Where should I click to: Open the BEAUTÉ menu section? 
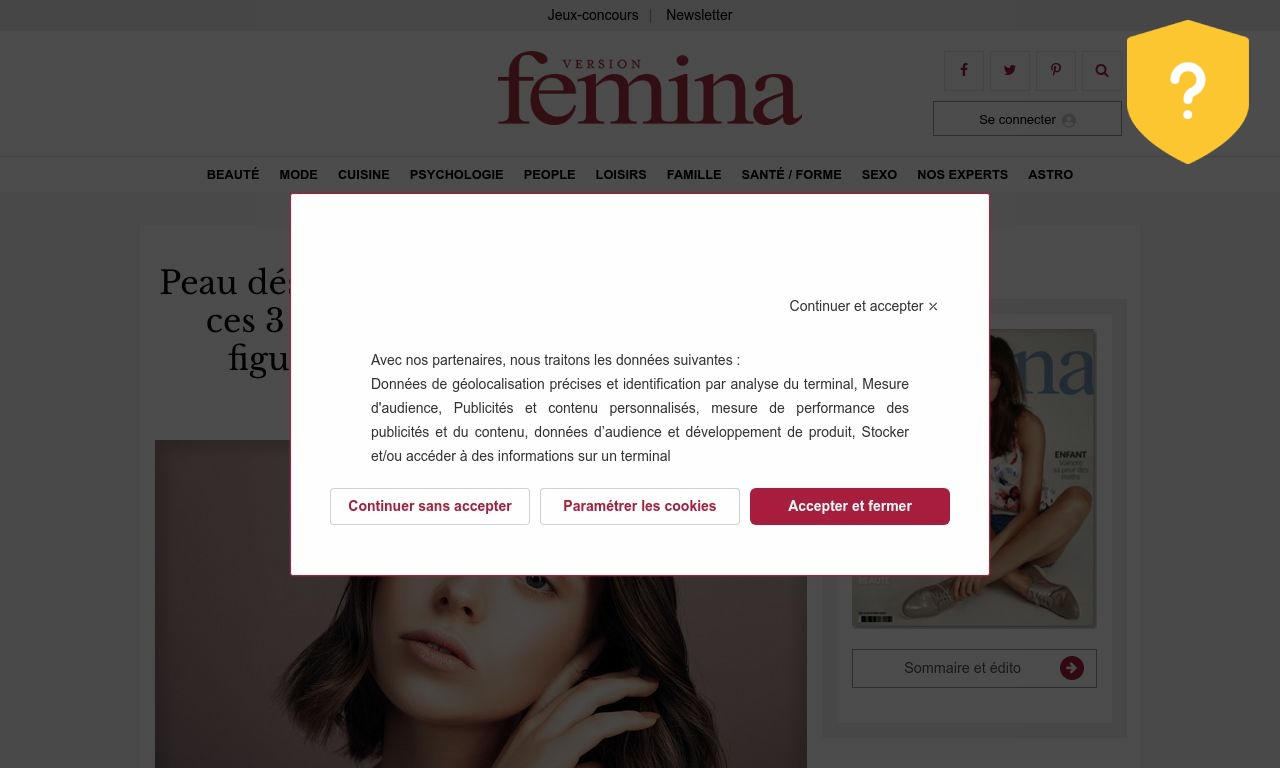[233, 174]
